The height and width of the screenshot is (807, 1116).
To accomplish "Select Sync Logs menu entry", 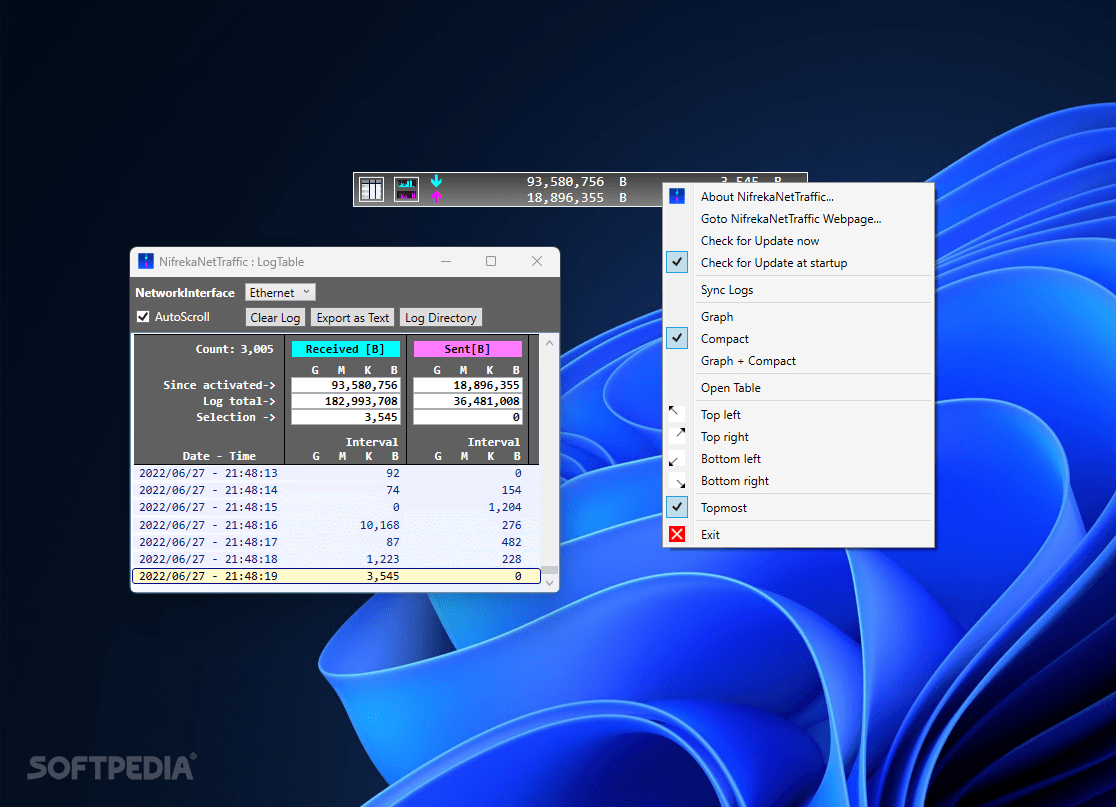I will (727, 290).
